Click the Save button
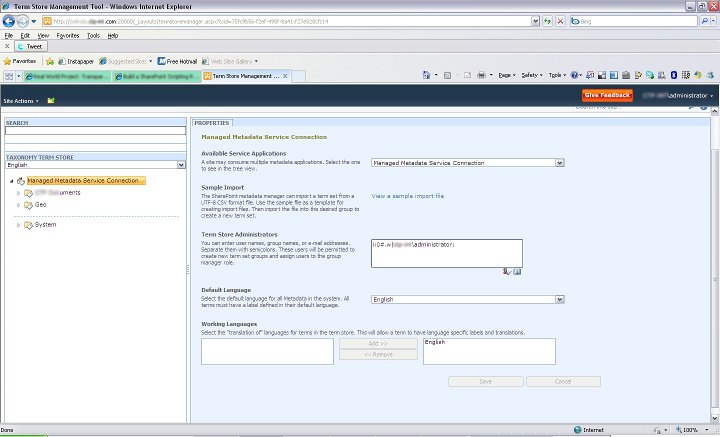Viewport: 720px width, 437px height. (x=486, y=381)
